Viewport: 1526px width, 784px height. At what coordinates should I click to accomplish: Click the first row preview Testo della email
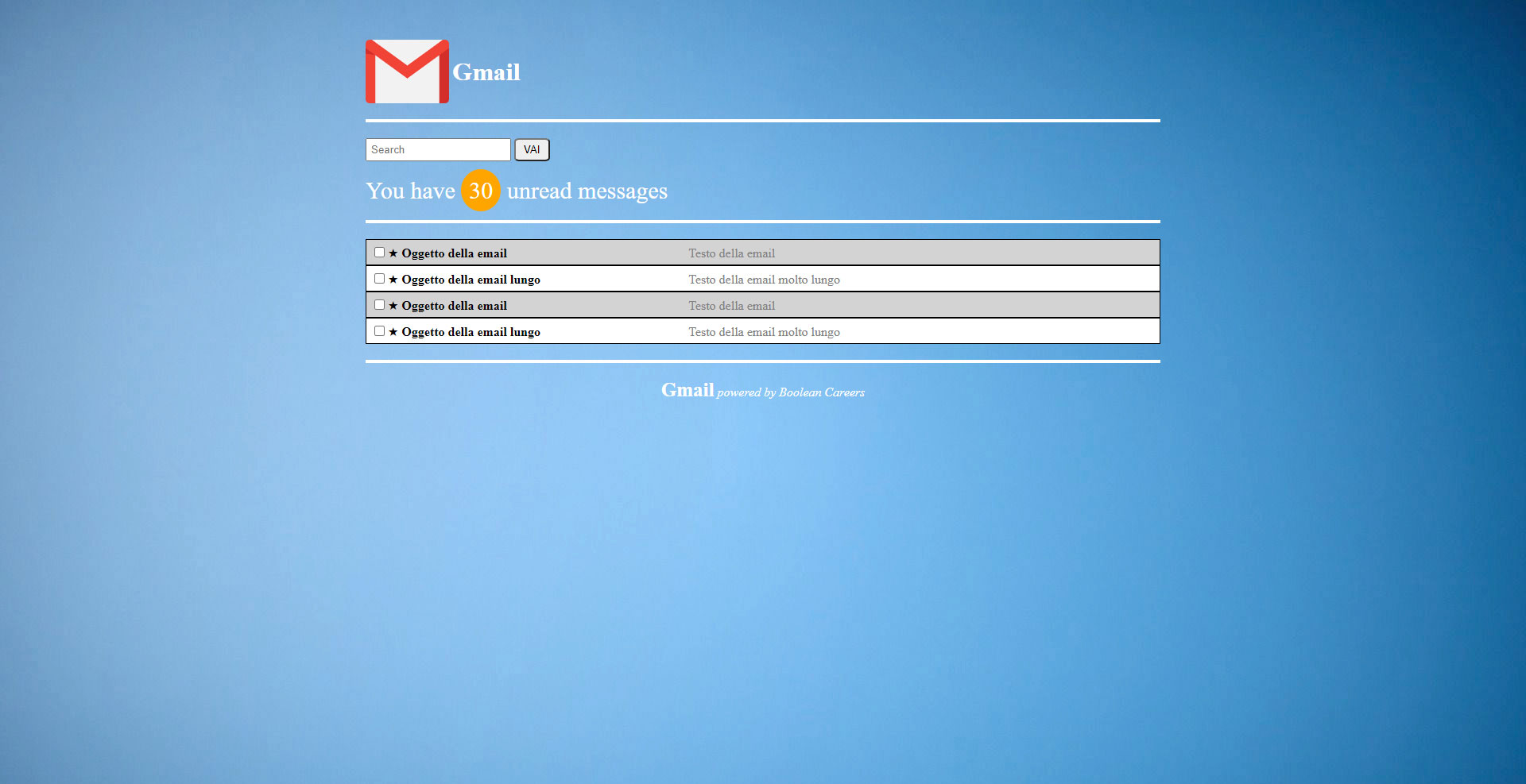(x=731, y=253)
